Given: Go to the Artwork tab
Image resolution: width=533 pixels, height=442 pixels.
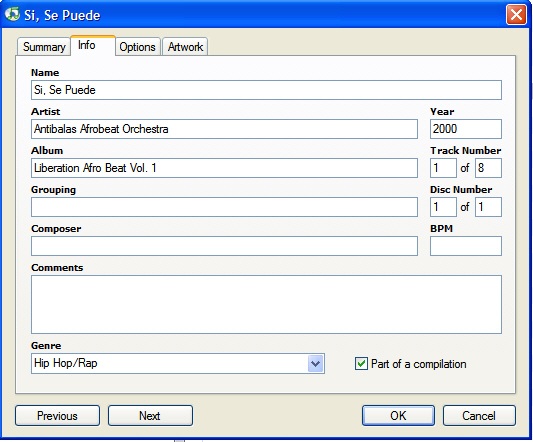Looking at the screenshot, I should (185, 47).
